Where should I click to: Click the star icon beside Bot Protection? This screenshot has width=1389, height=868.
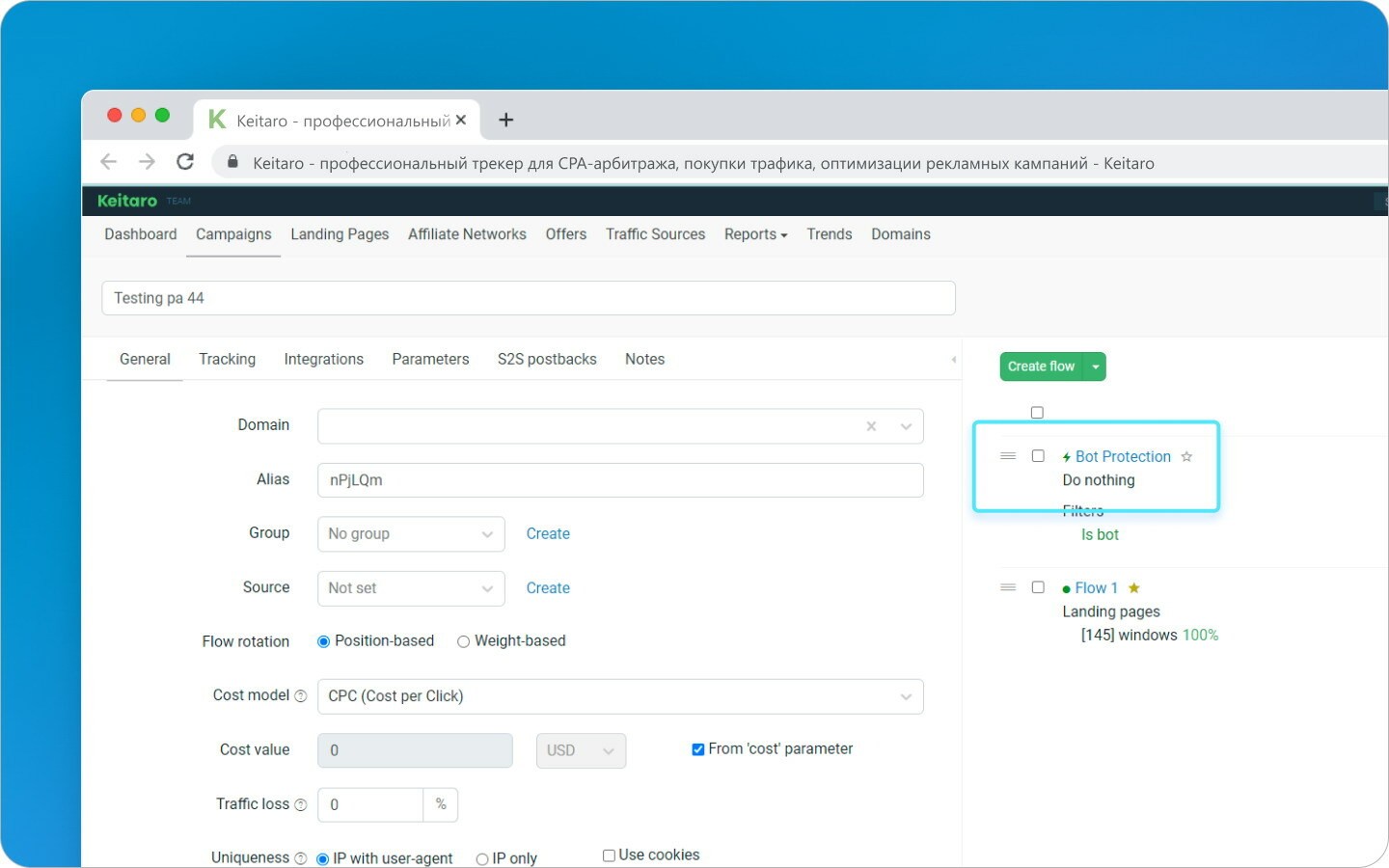(1186, 456)
